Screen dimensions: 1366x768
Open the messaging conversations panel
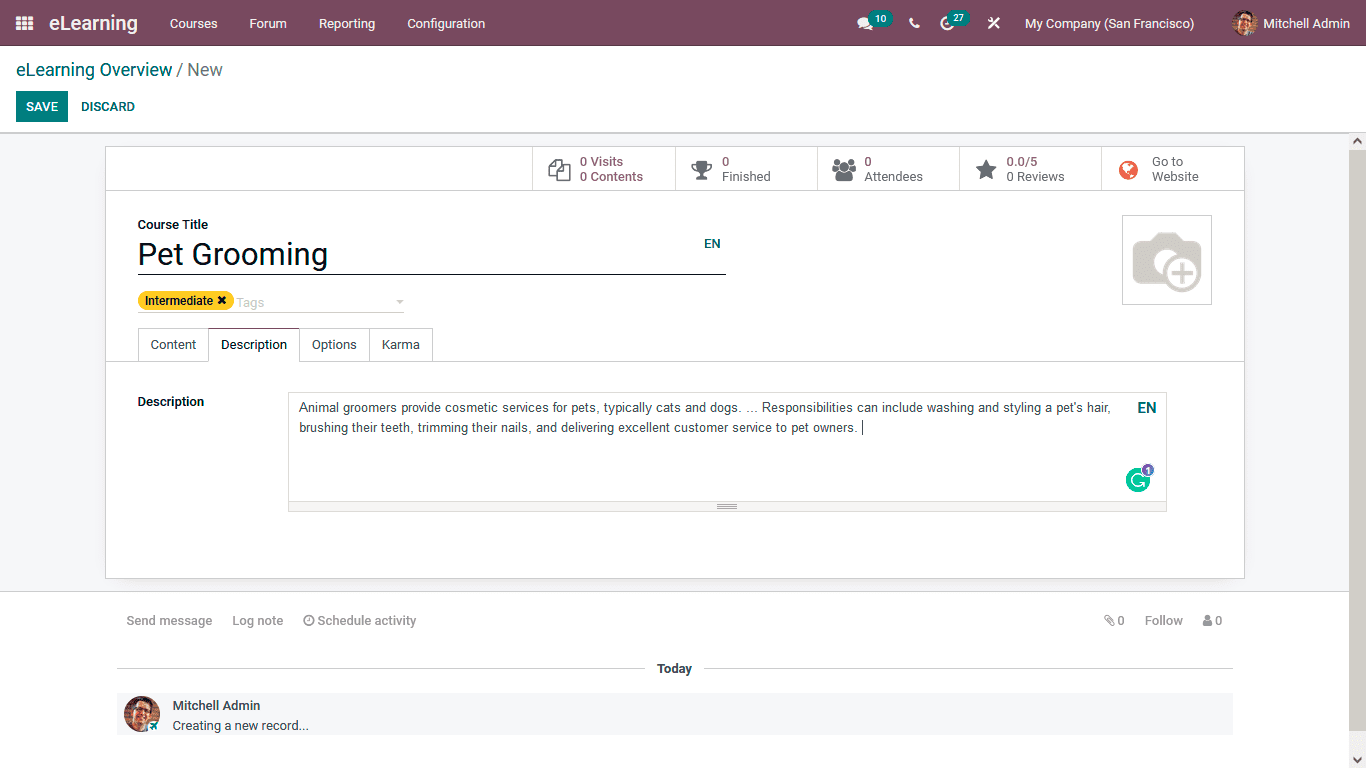(866, 22)
